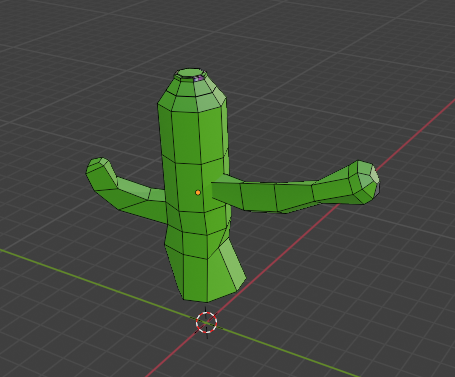Click the orange object origin dot

(x=198, y=193)
